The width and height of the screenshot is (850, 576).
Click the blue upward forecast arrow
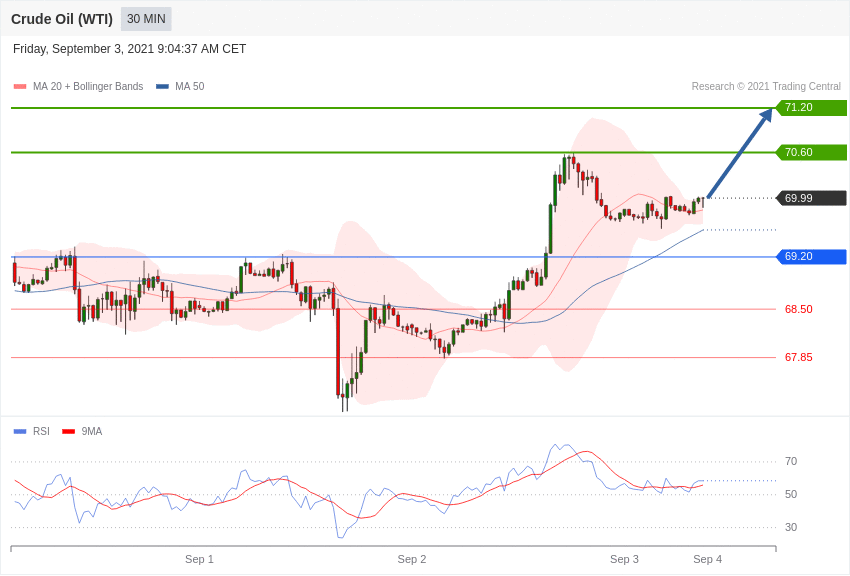pos(739,154)
